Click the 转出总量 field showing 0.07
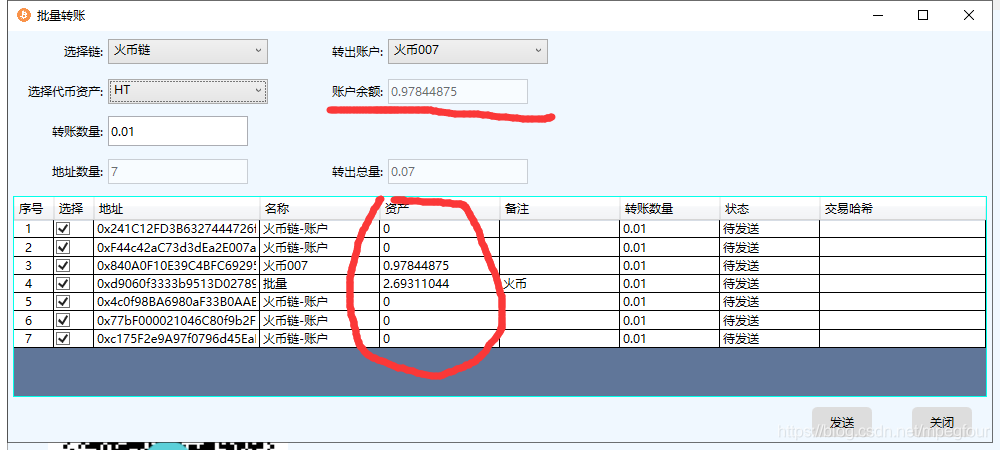 point(458,171)
